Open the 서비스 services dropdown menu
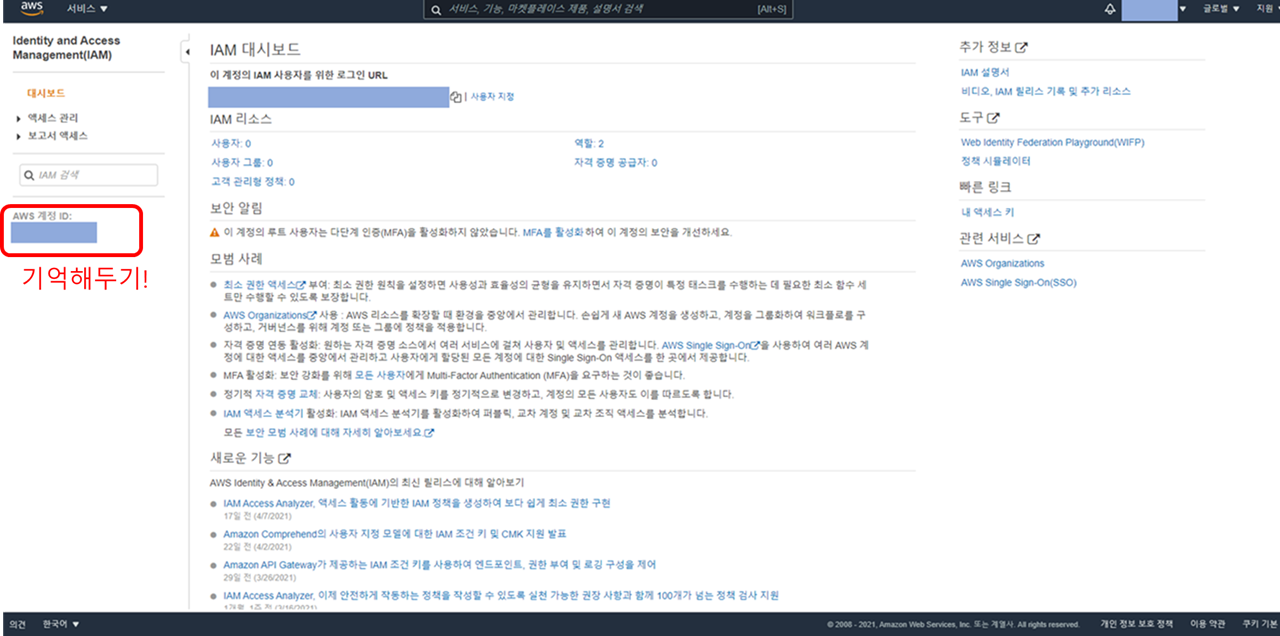 (x=87, y=8)
